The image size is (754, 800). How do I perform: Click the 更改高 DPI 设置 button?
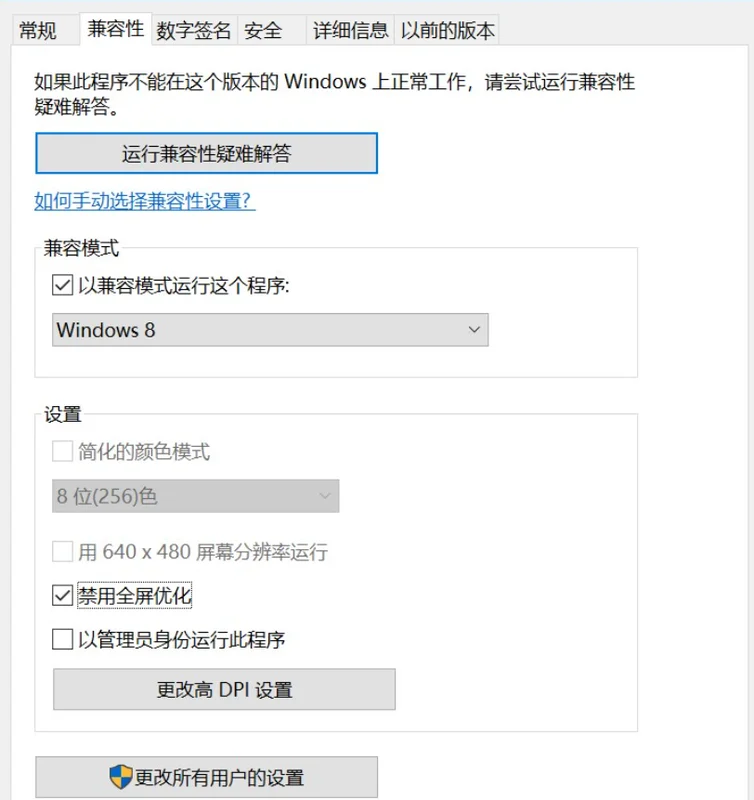[x=224, y=690]
